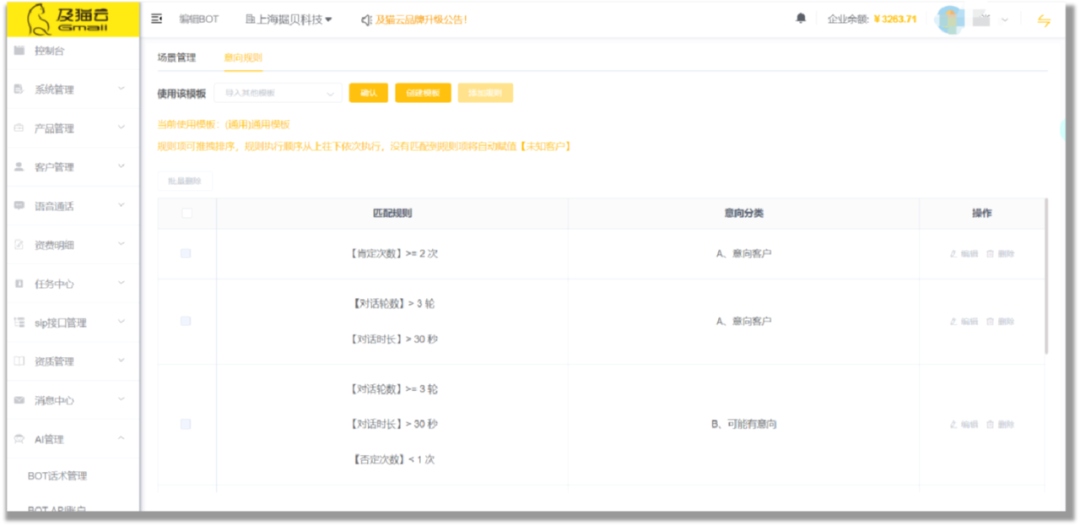1080x526 pixels.
Task: Check the box for the 肯定次数 >= 2 rule
Action: [186, 254]
